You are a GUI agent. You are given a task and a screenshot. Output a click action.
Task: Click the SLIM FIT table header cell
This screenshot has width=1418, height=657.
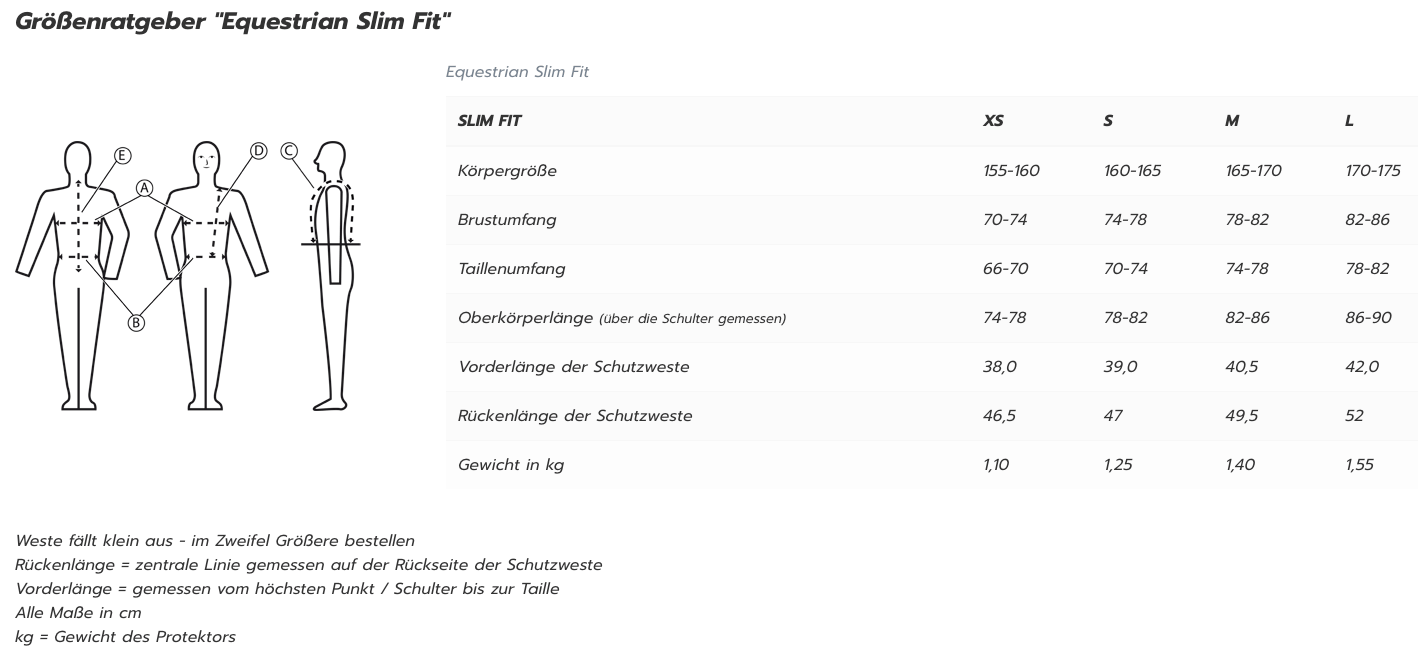pos(490,121)
